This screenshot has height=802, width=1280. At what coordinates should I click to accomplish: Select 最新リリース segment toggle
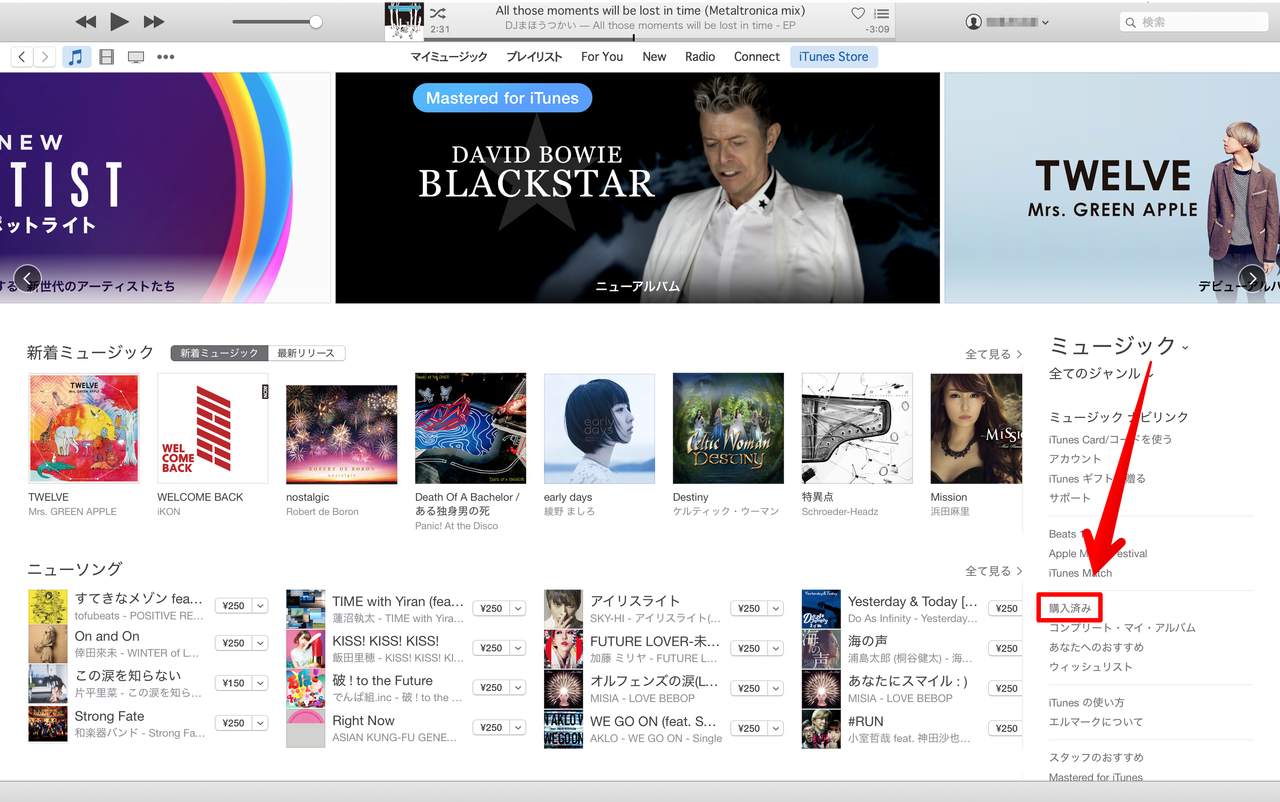point(307,353)
